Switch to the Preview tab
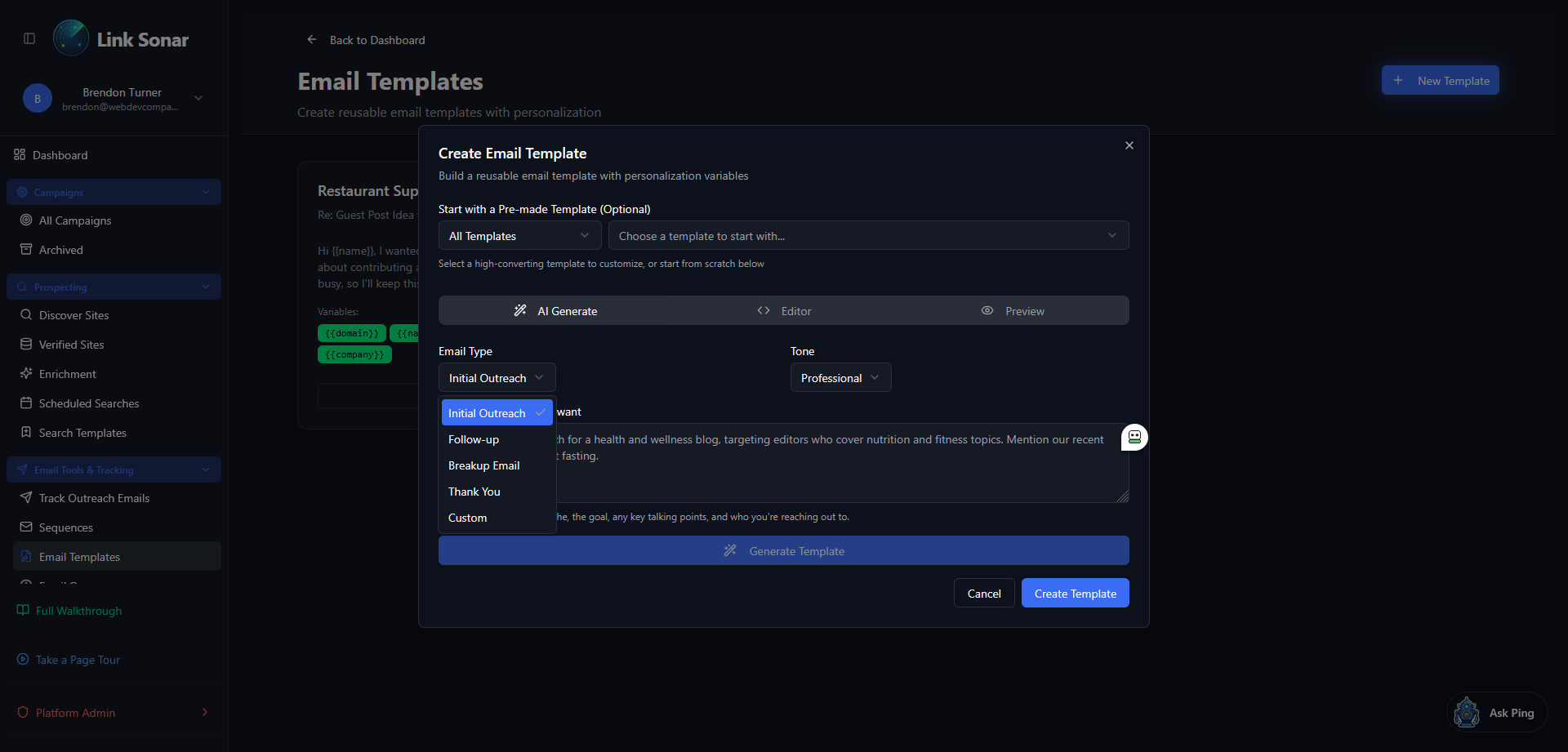Image resolution: width=1568 pixels, height=752 pixels. pos(1013,311)
